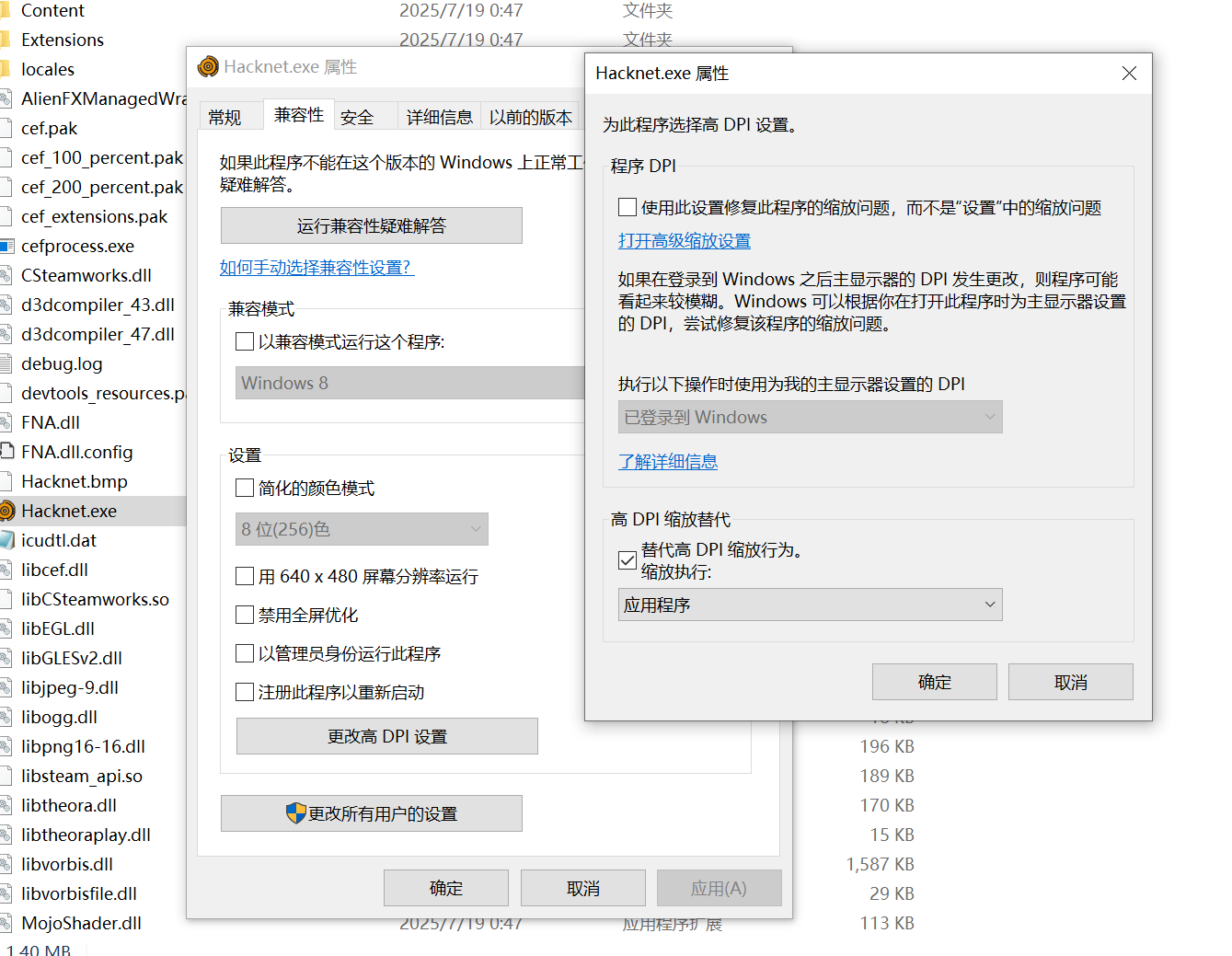Enable 以兼容模式运行这个程序 checkbox
Image resolution: width=1232 pixels, height=956 pixels.
[245, 341]
